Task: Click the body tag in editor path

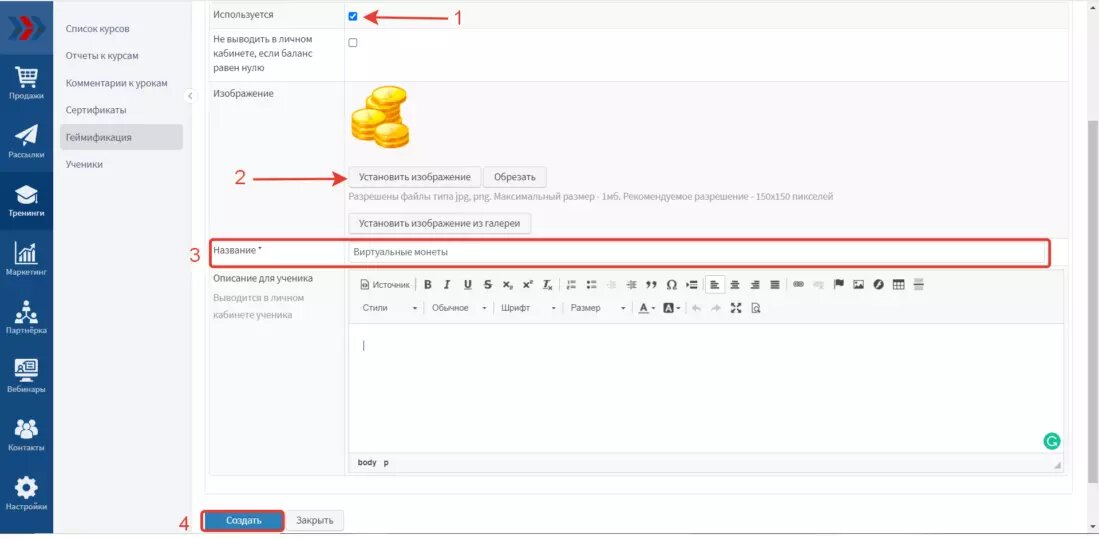Action: 367,463
